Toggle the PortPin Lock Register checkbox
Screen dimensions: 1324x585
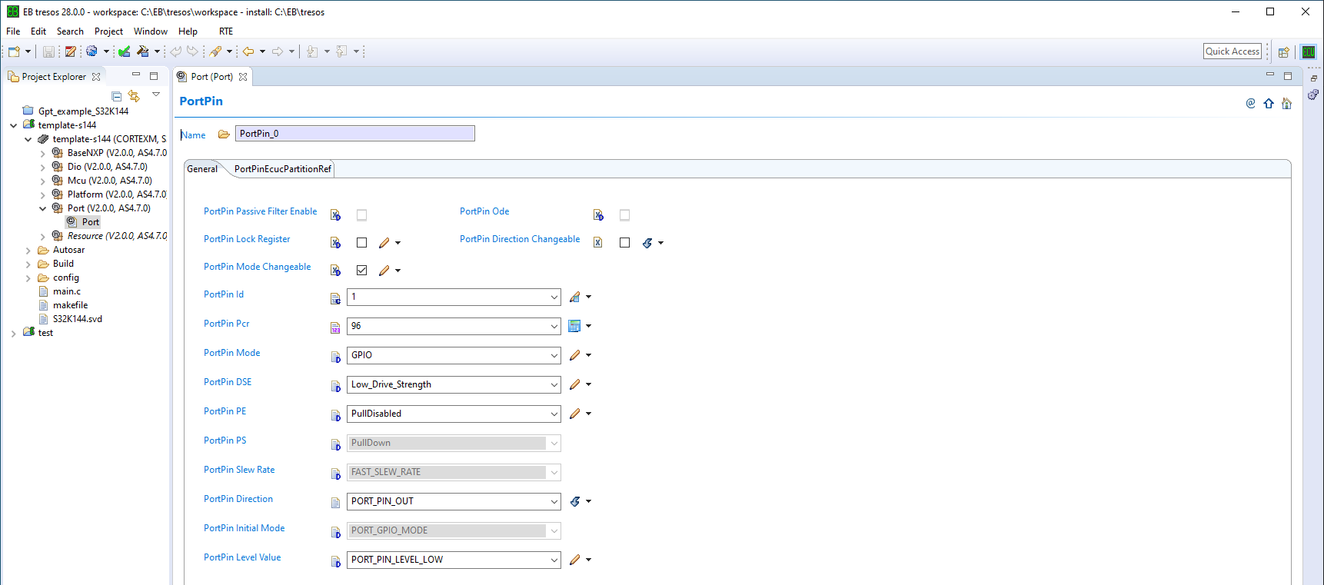point(362,243)
